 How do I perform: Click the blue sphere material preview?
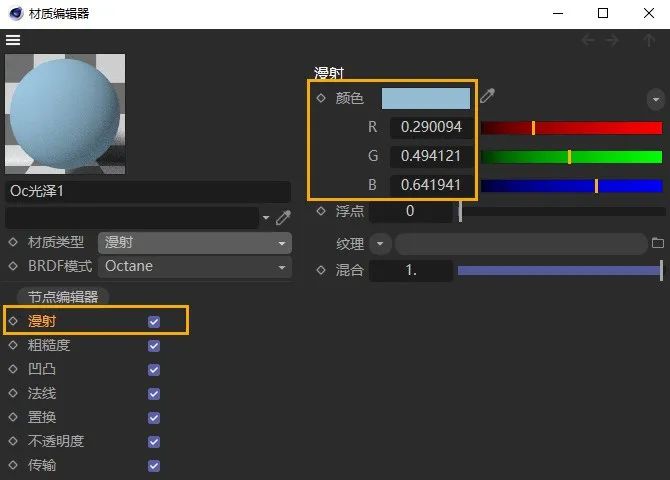tap(65, 114)
